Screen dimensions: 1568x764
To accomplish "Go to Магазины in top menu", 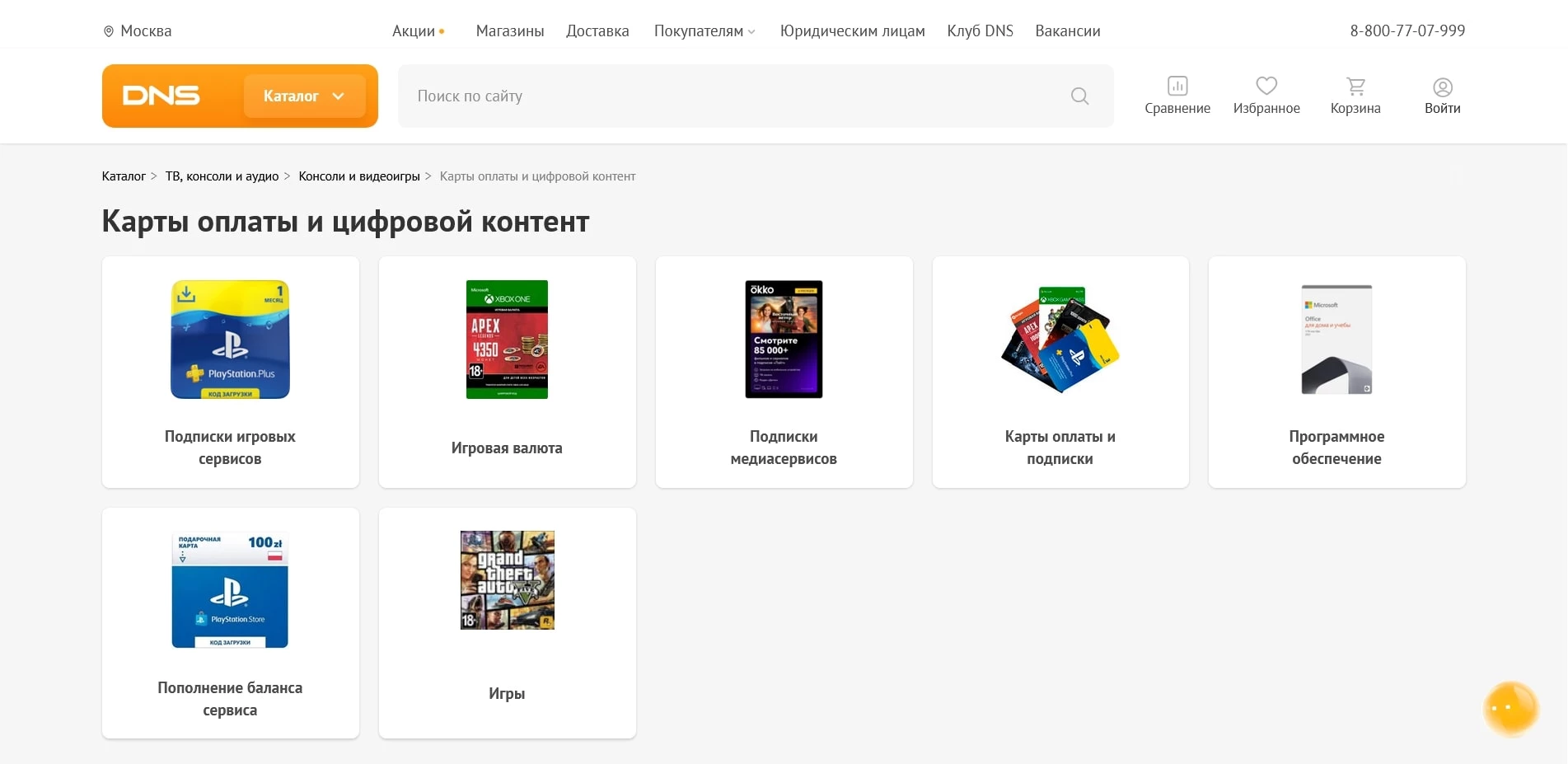I will pos(509,31).
